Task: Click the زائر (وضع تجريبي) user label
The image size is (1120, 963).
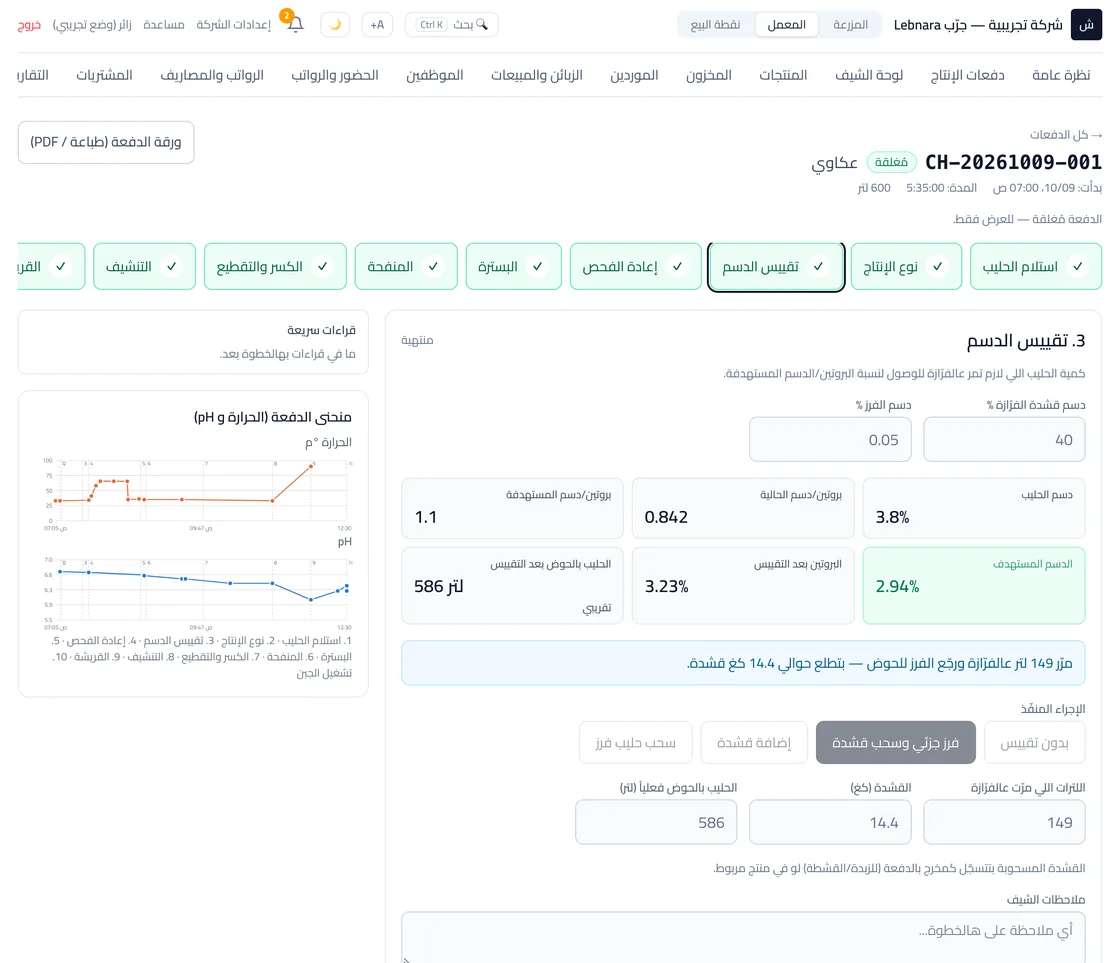Action: point(92,25)
